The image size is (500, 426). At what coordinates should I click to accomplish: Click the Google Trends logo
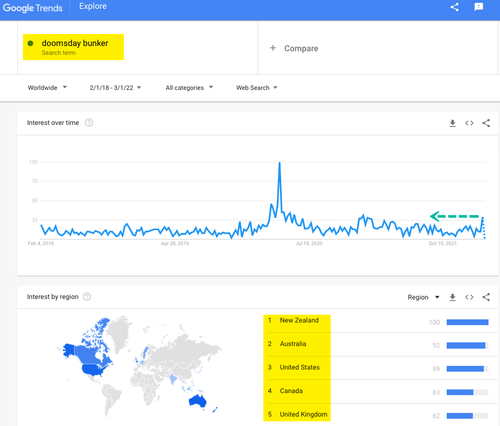(33, 8)
